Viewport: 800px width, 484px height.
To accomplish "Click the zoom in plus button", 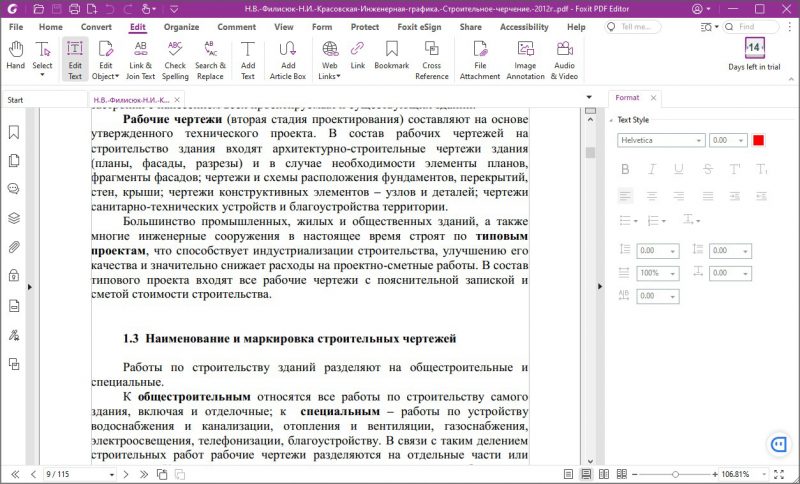I will tap(715, 474).
